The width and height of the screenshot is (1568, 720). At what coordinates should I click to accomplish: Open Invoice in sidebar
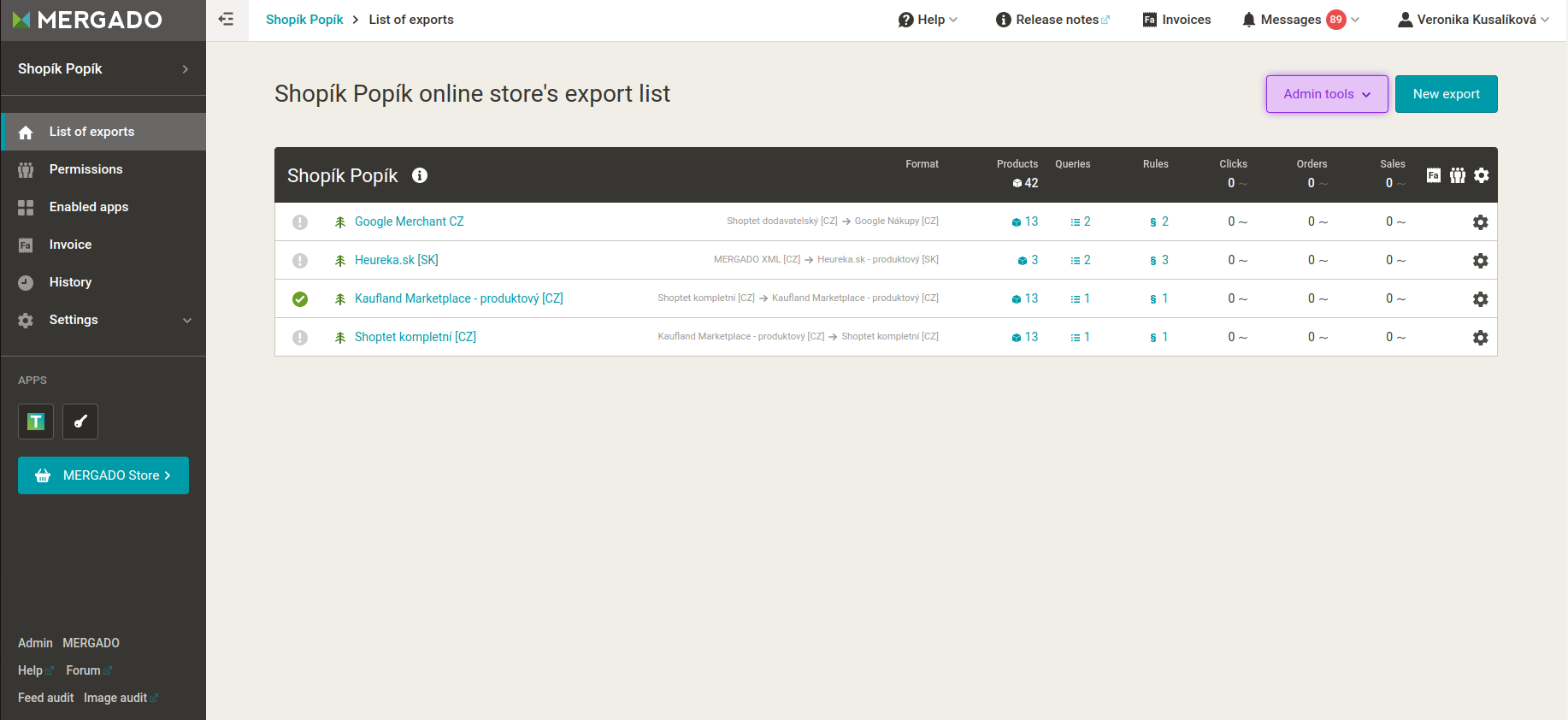pos(103,245)
